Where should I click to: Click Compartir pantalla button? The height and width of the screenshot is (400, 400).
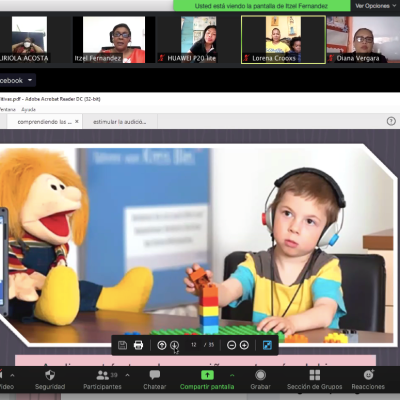[x=207, y=379]
